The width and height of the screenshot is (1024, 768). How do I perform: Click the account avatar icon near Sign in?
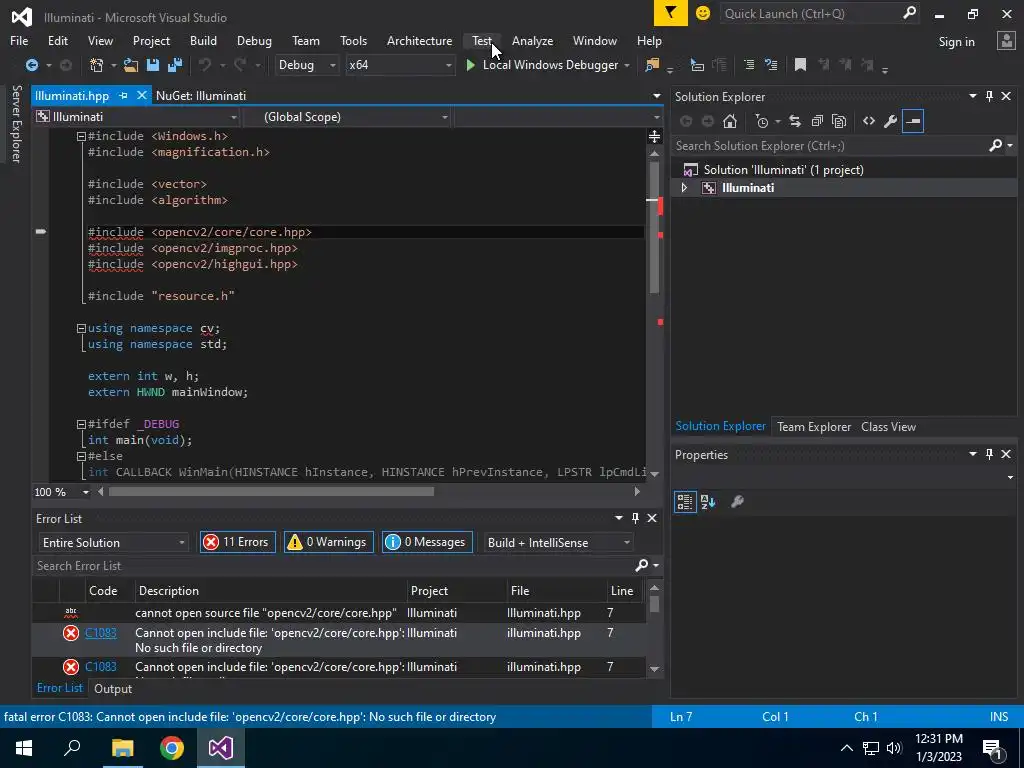click(x=1006, y=41)
